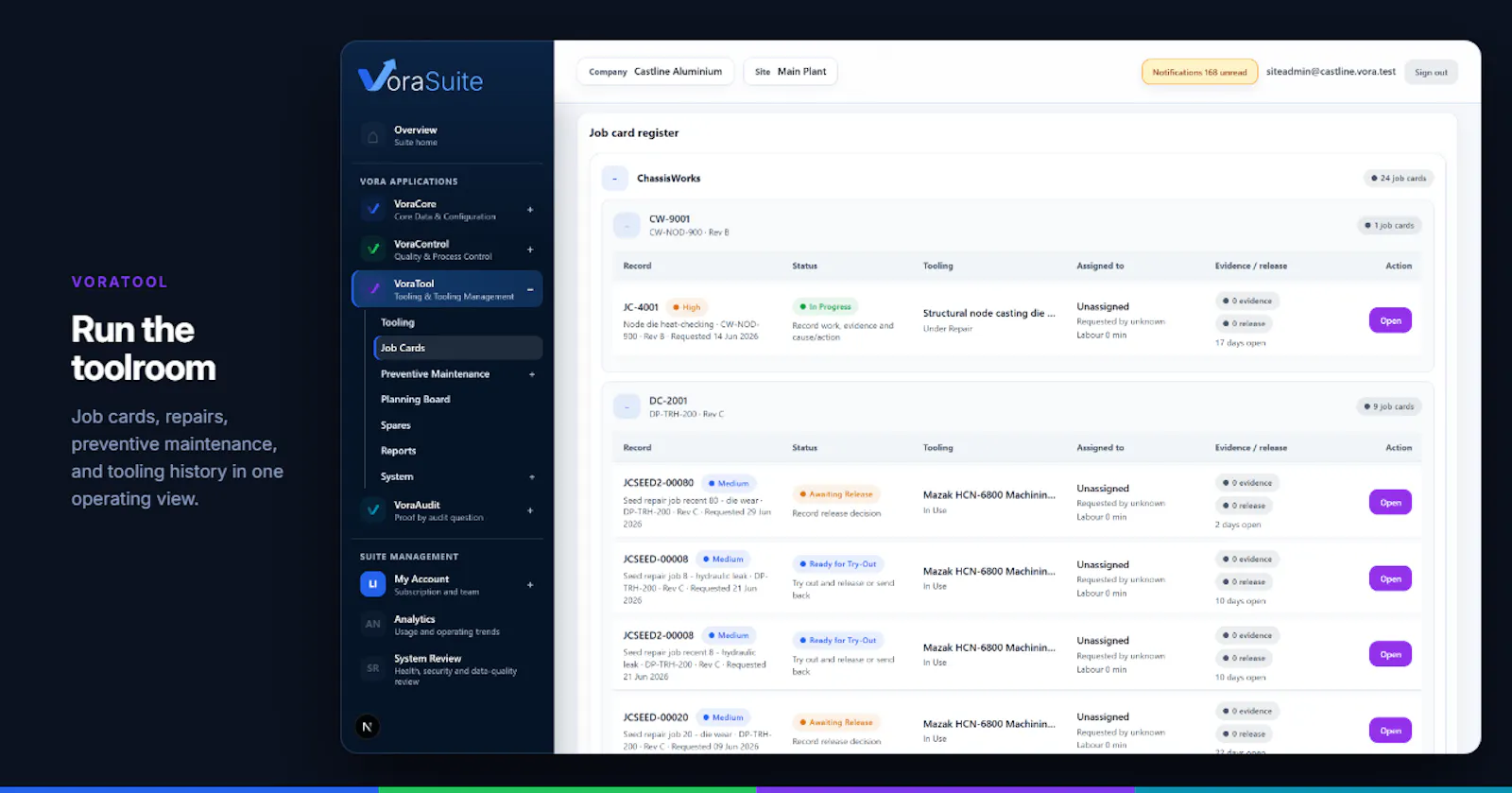Expand Preventive Maintenance submenu
1512x793 pixels.
[532, 374]
